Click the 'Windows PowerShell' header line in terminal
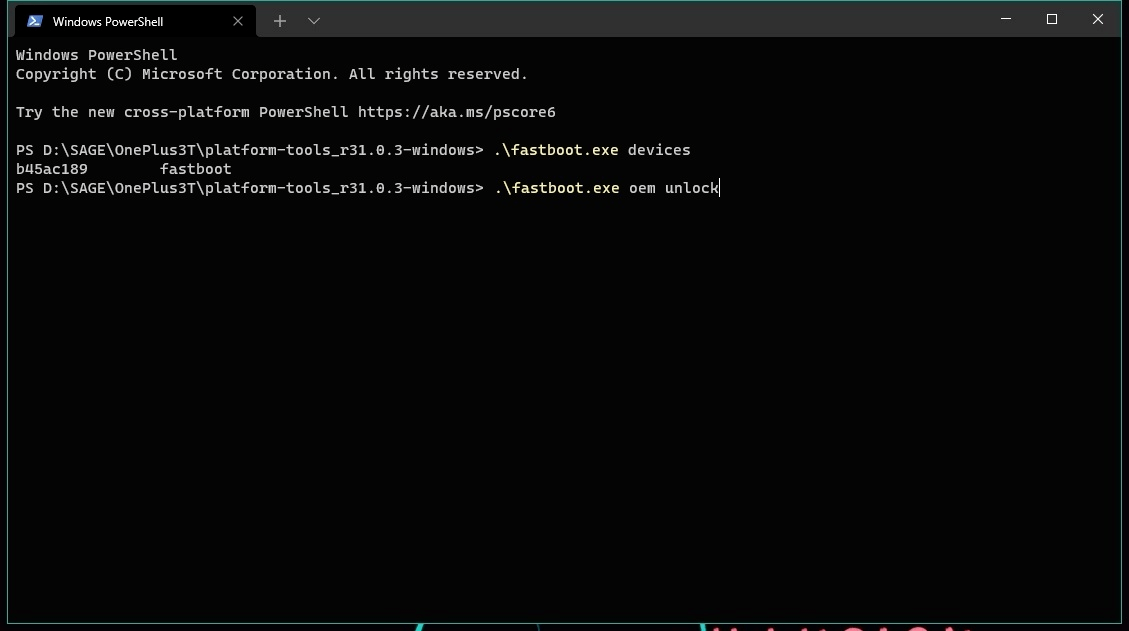This screenshot has height=631, width=1129. coord(96,55)
